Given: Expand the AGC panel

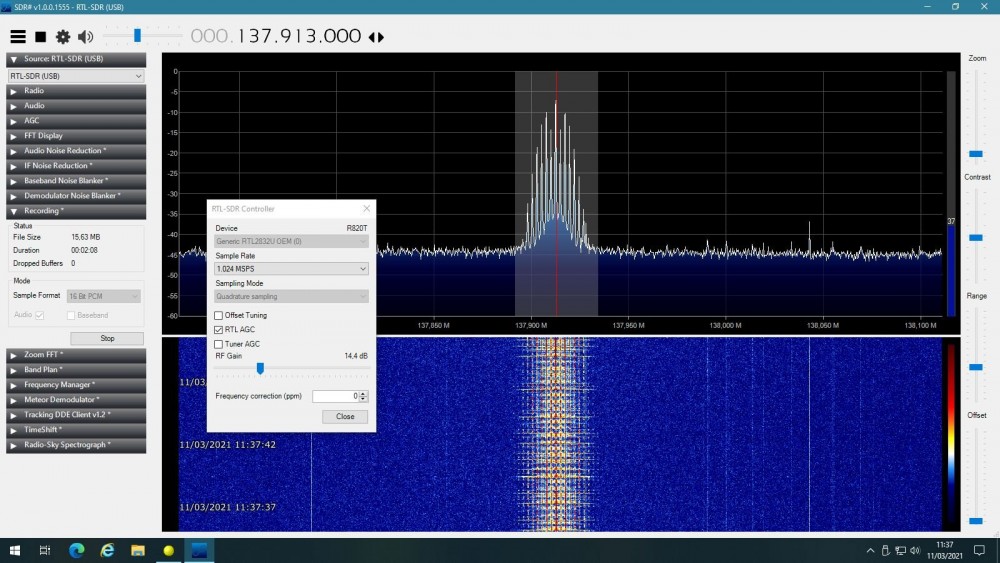Looking at the screenshot, I should click(x=76, y=121).
